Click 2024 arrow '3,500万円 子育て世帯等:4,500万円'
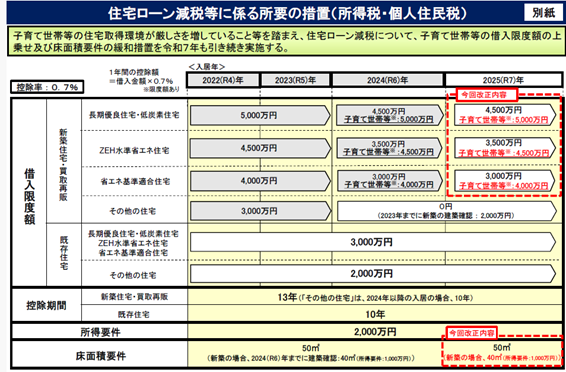 pos(389,148)
